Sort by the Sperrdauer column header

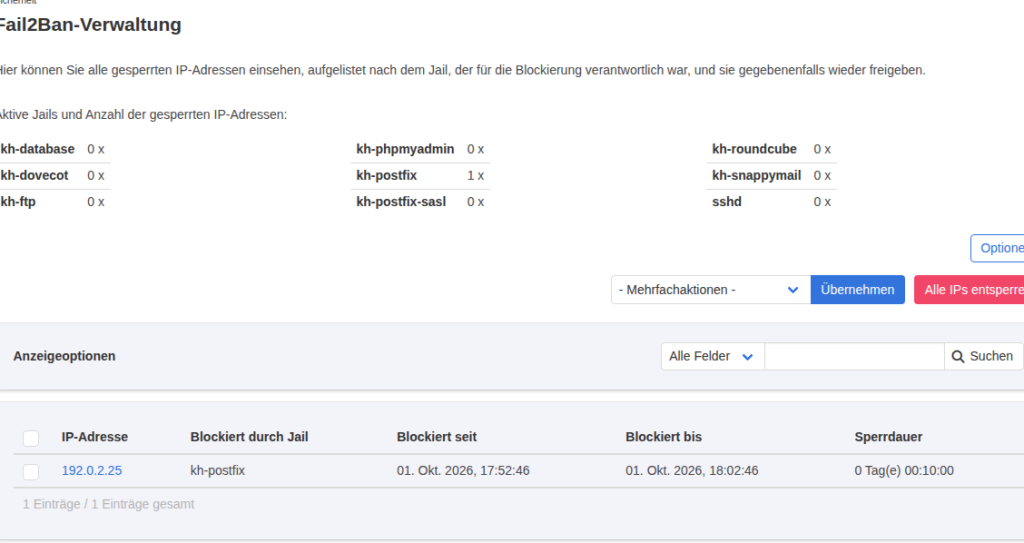888,436
